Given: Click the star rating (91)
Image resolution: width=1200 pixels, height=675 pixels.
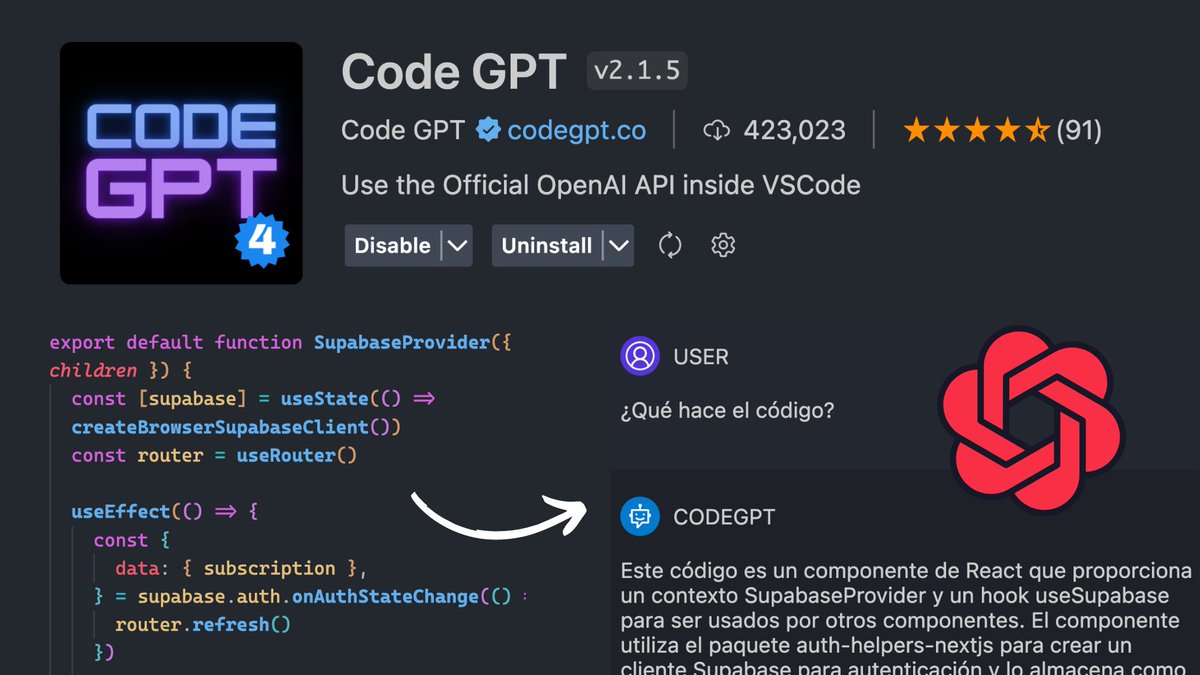Looking at the screenshot, I should point(1002,130).
